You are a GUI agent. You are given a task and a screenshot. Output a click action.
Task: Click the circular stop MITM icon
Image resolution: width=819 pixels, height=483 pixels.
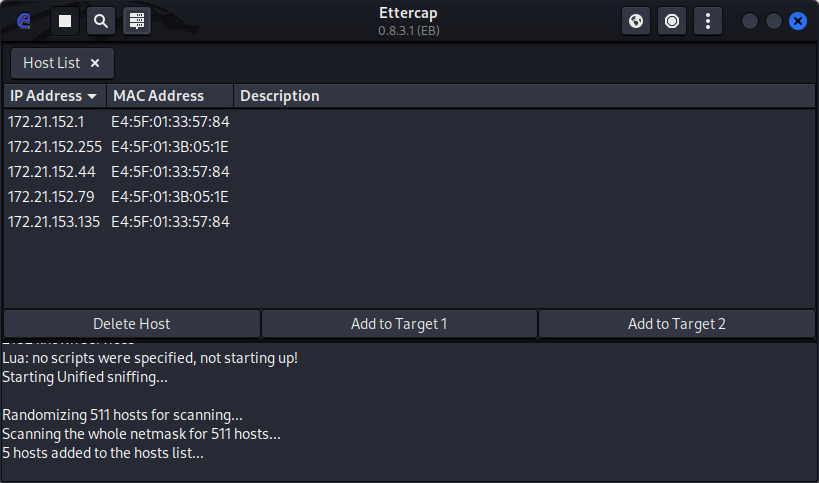672,20
